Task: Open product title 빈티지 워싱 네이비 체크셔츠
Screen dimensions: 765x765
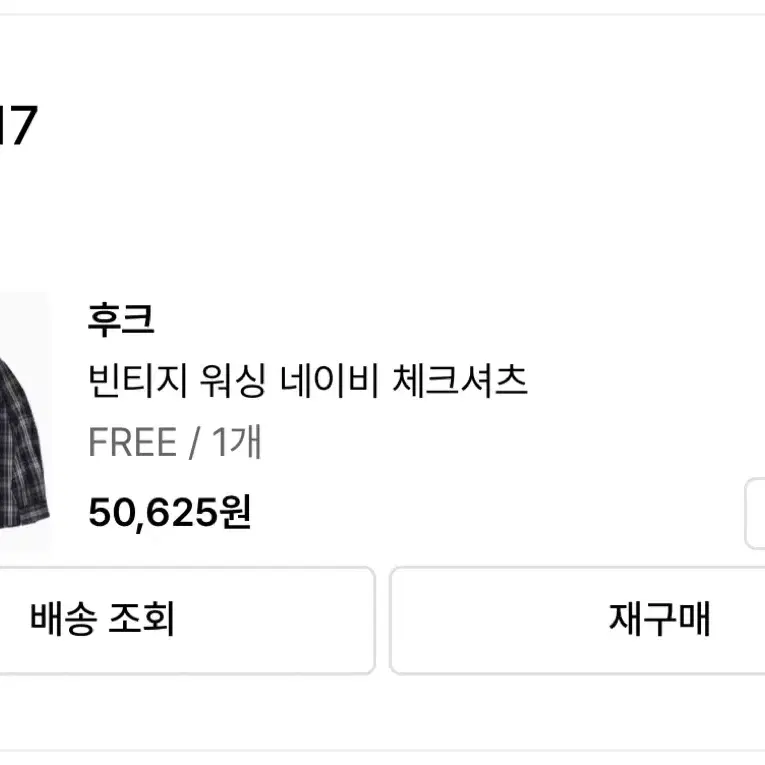Action: (308, 381)
